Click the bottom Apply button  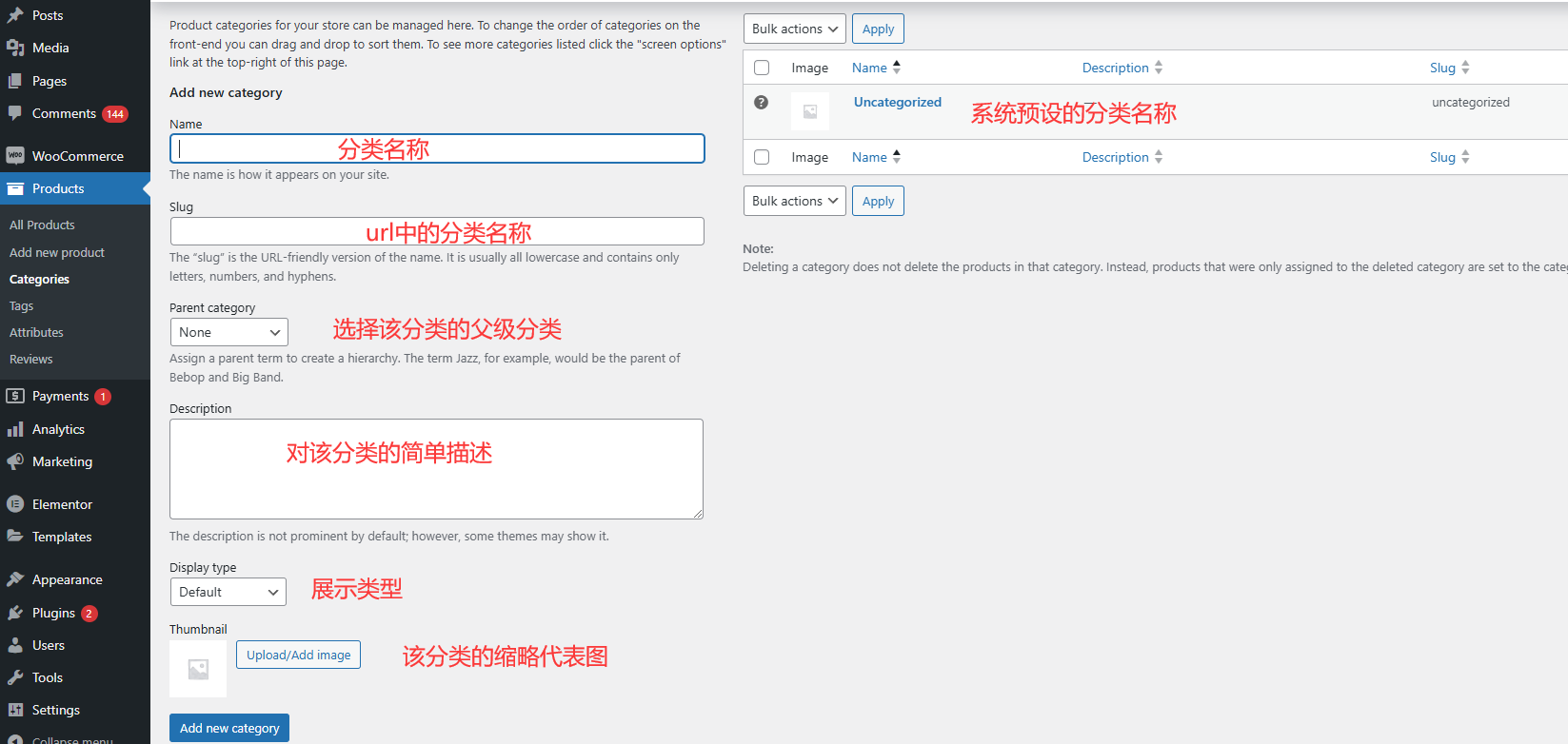(878, 201)
